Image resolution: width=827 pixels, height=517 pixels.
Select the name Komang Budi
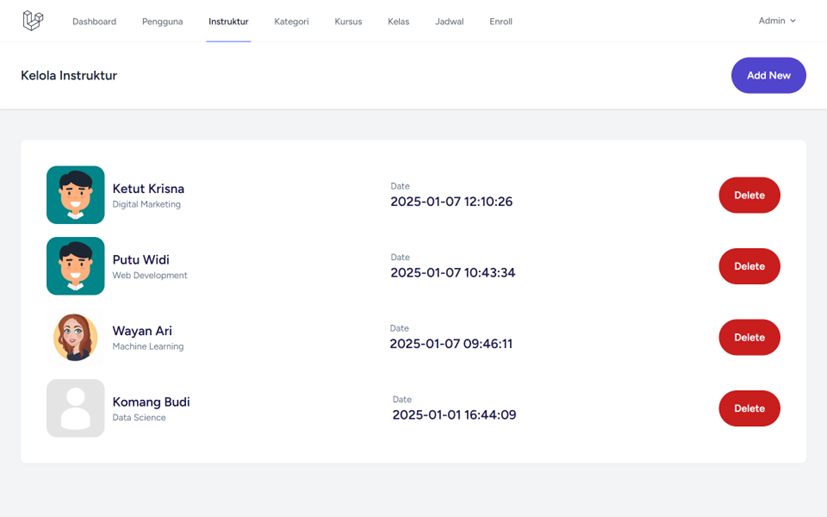click(x=151, y=402)
